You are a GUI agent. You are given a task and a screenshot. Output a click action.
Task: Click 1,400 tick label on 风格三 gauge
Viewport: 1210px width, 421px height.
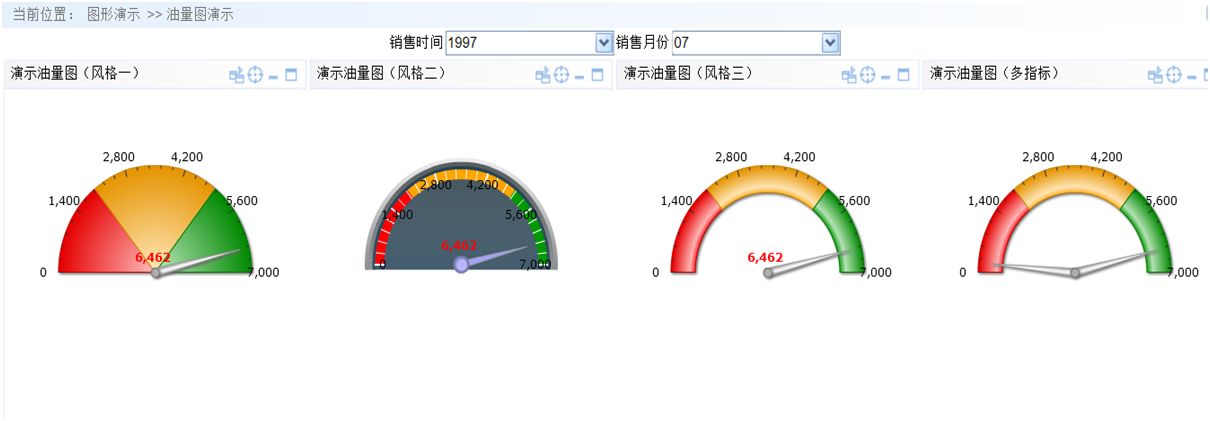[x=677, y=201]
